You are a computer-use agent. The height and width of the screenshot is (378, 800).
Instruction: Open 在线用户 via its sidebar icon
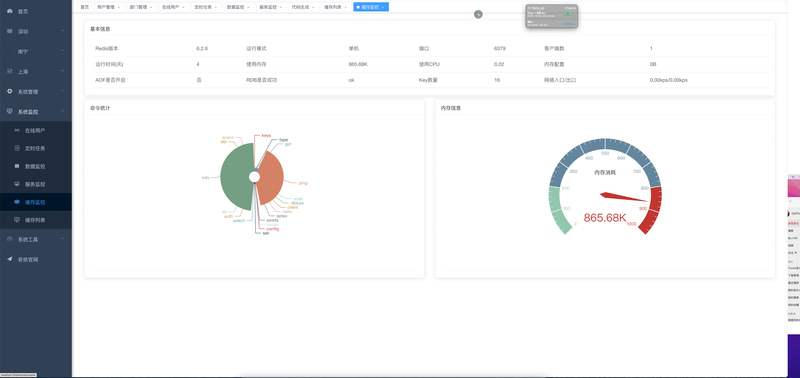17,131
